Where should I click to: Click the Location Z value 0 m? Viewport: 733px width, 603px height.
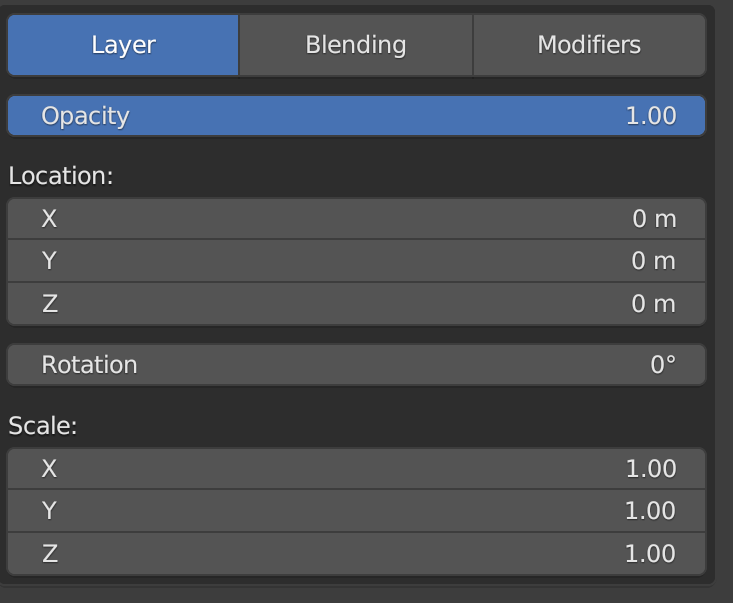654,304
